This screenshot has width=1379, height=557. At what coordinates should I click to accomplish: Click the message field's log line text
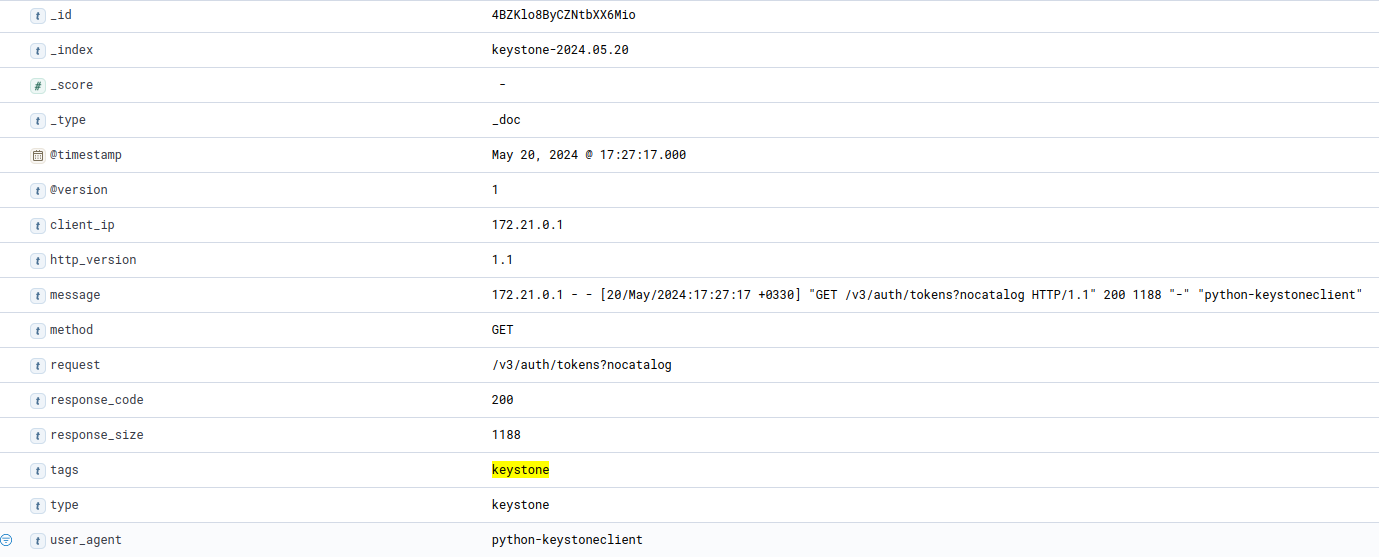[926, 295]
